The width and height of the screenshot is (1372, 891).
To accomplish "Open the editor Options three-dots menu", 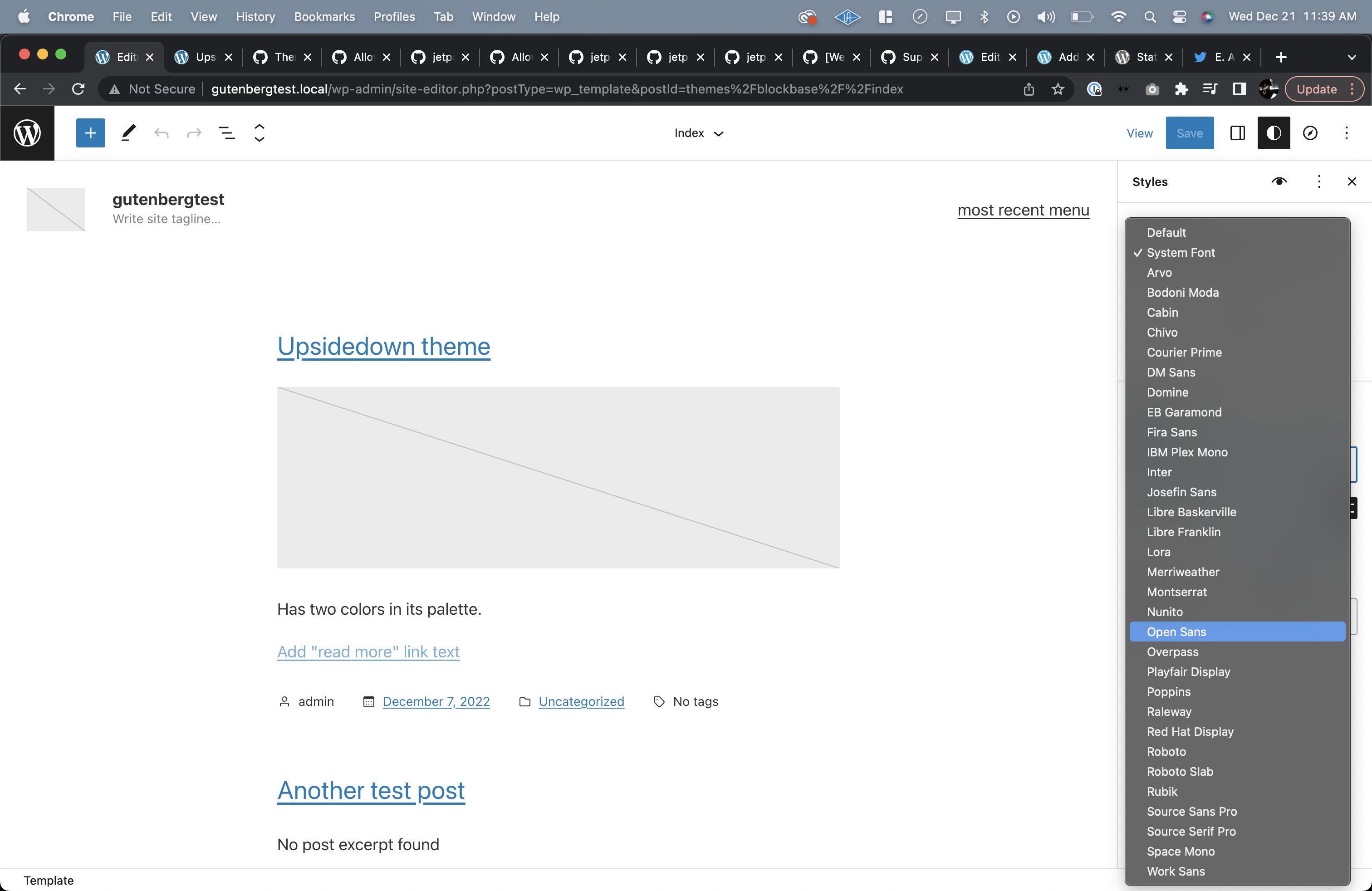I will pyautogui.click(x=1346, y=133).
